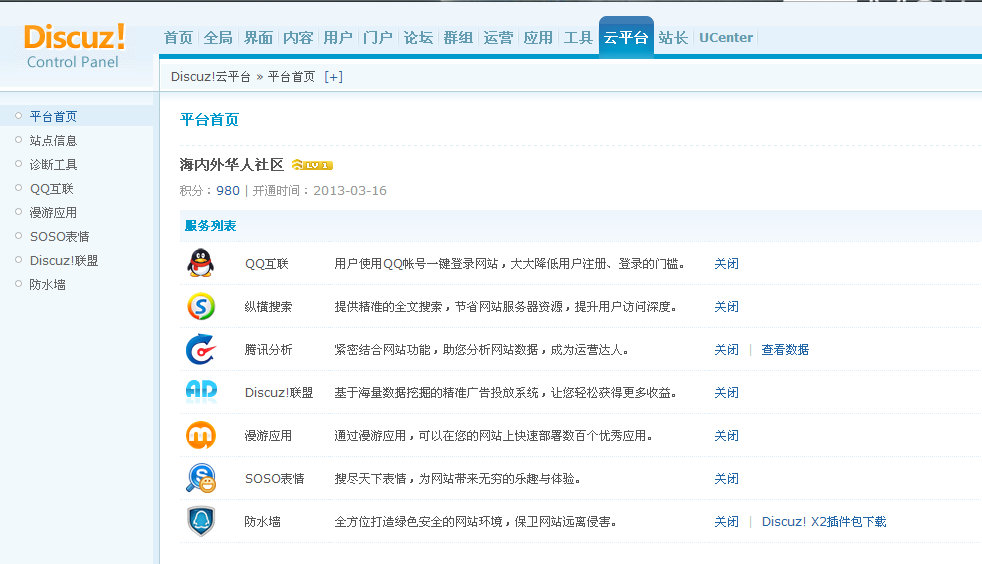Open SOSO表情 in the sidebar

coord(59,236)
